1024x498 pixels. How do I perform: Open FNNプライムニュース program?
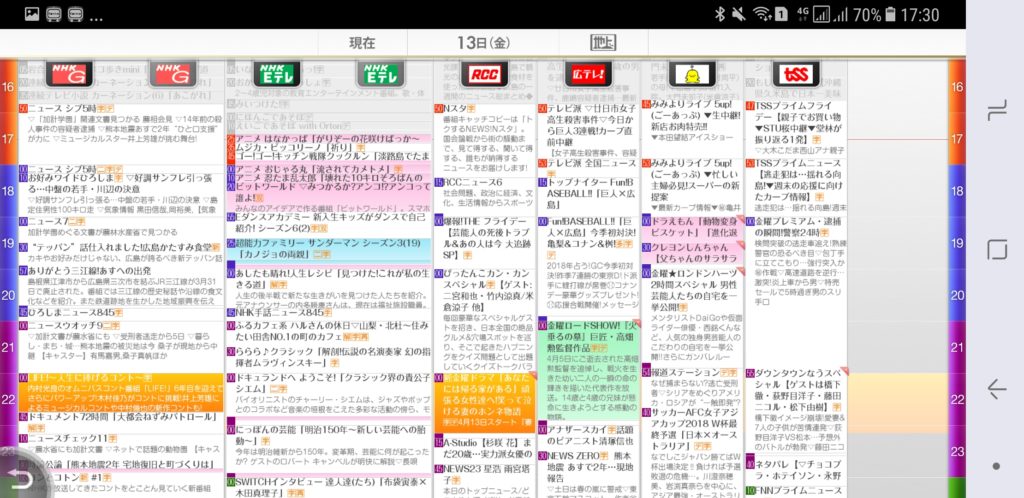coord(795,491)
